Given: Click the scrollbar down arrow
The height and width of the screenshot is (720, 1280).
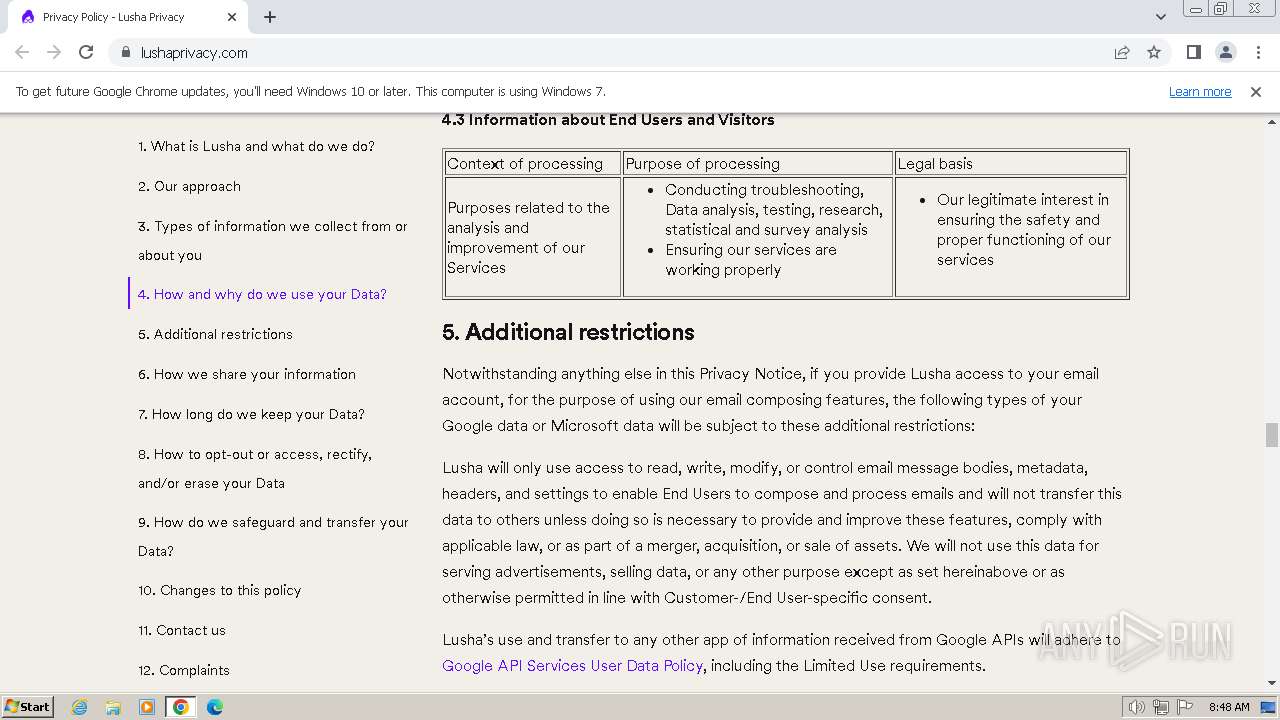Looking at the screenshot, I should pos(1271,684).
